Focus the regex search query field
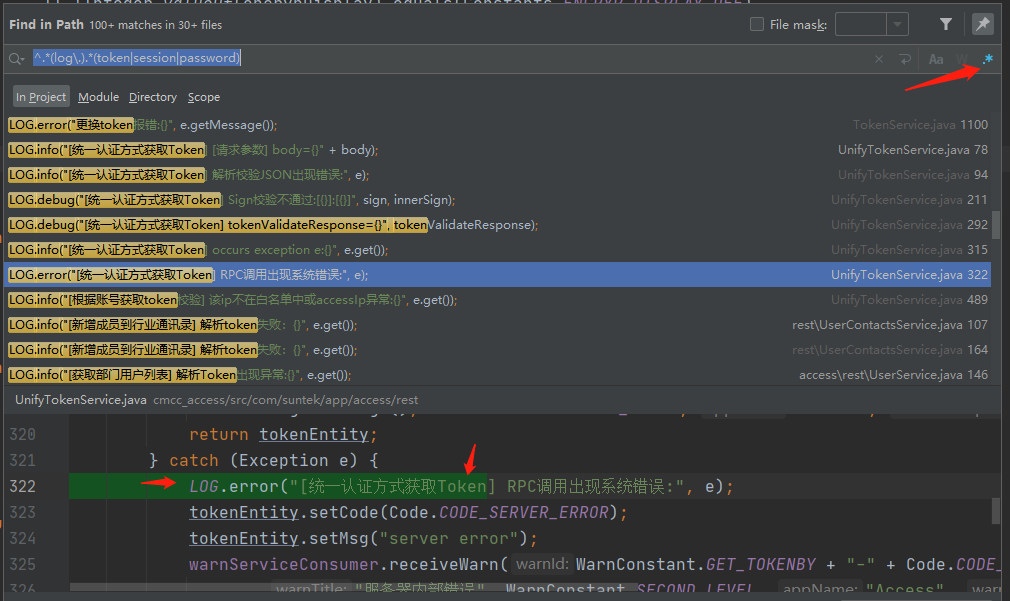The width and height of the screenshot is (1010, 601). tap(451, 59)
